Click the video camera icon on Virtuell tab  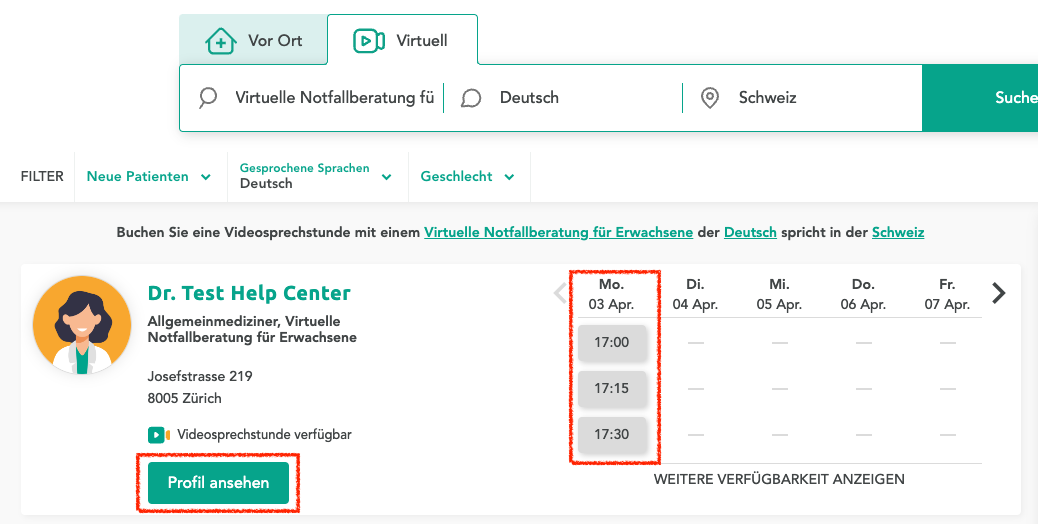369,41
